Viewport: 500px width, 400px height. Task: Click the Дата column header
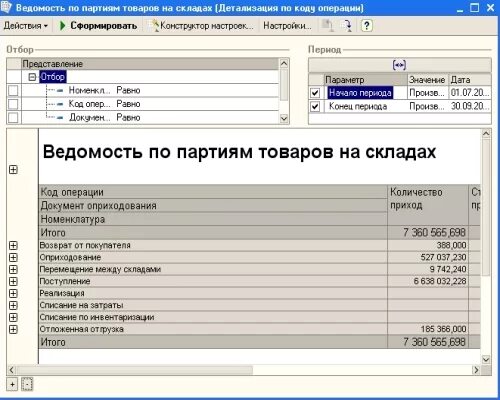(470, 80)
